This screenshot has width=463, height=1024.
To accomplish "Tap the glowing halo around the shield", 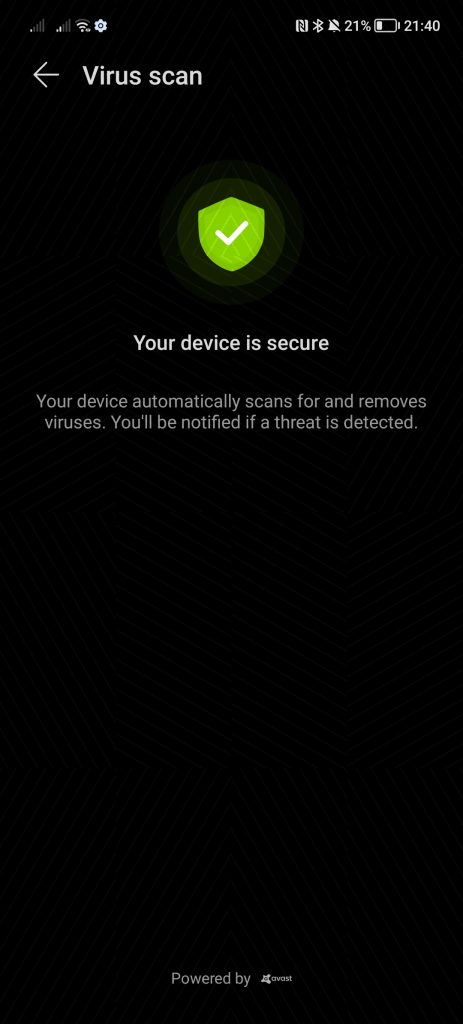I will [231, 234].
